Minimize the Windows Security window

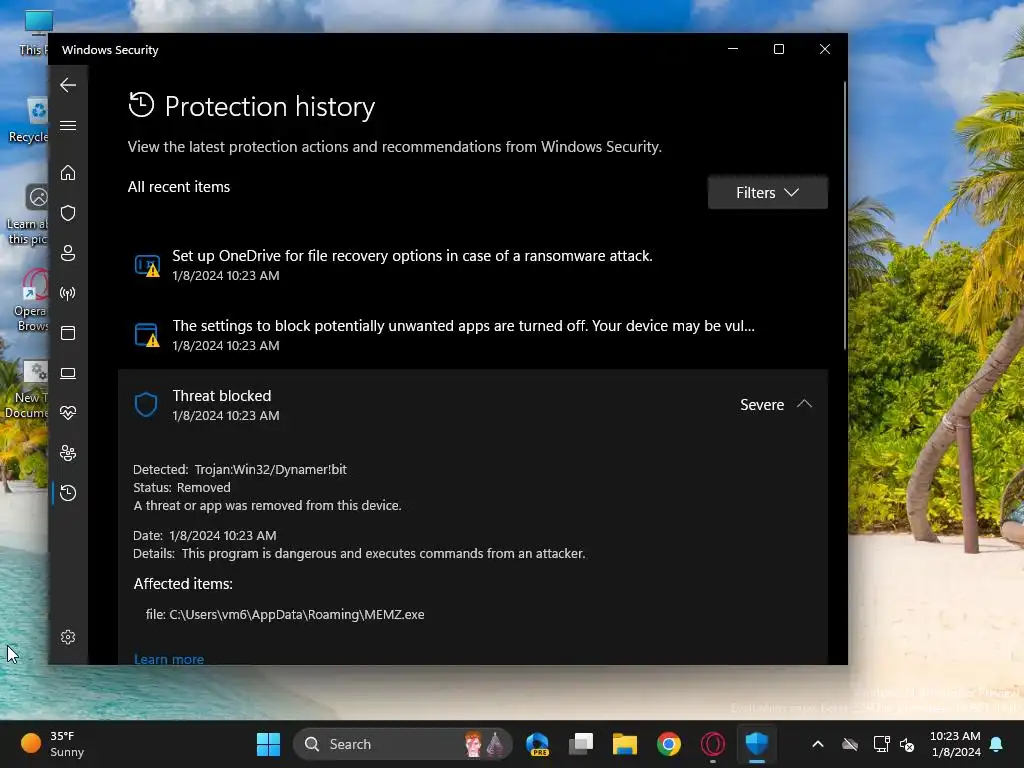733,49
